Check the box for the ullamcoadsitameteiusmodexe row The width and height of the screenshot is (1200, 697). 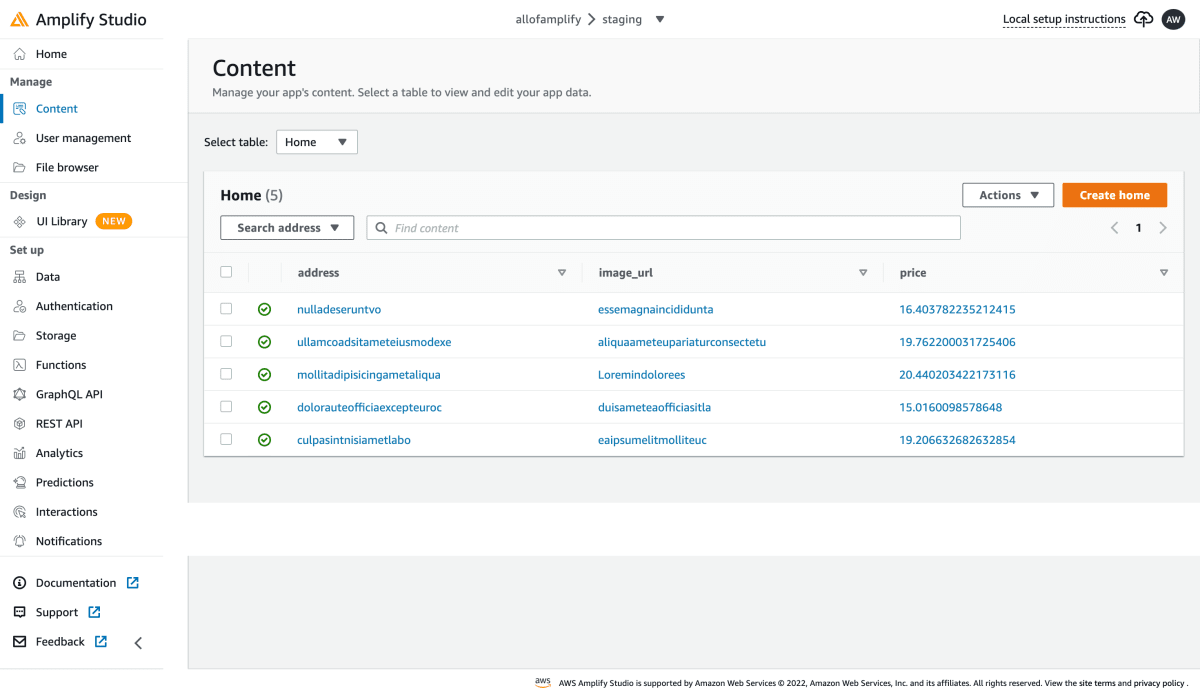pos(226,341)
